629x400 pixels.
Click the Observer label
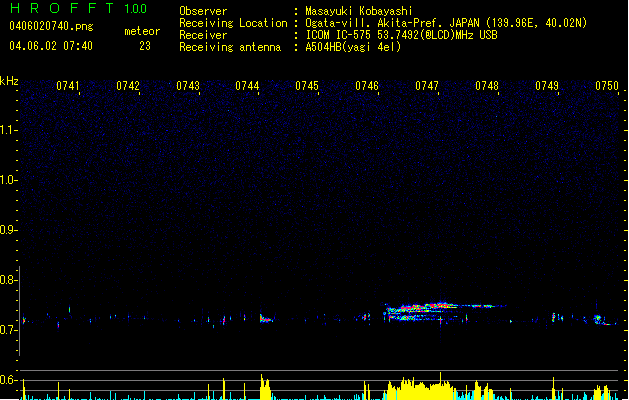click(203, 11)
